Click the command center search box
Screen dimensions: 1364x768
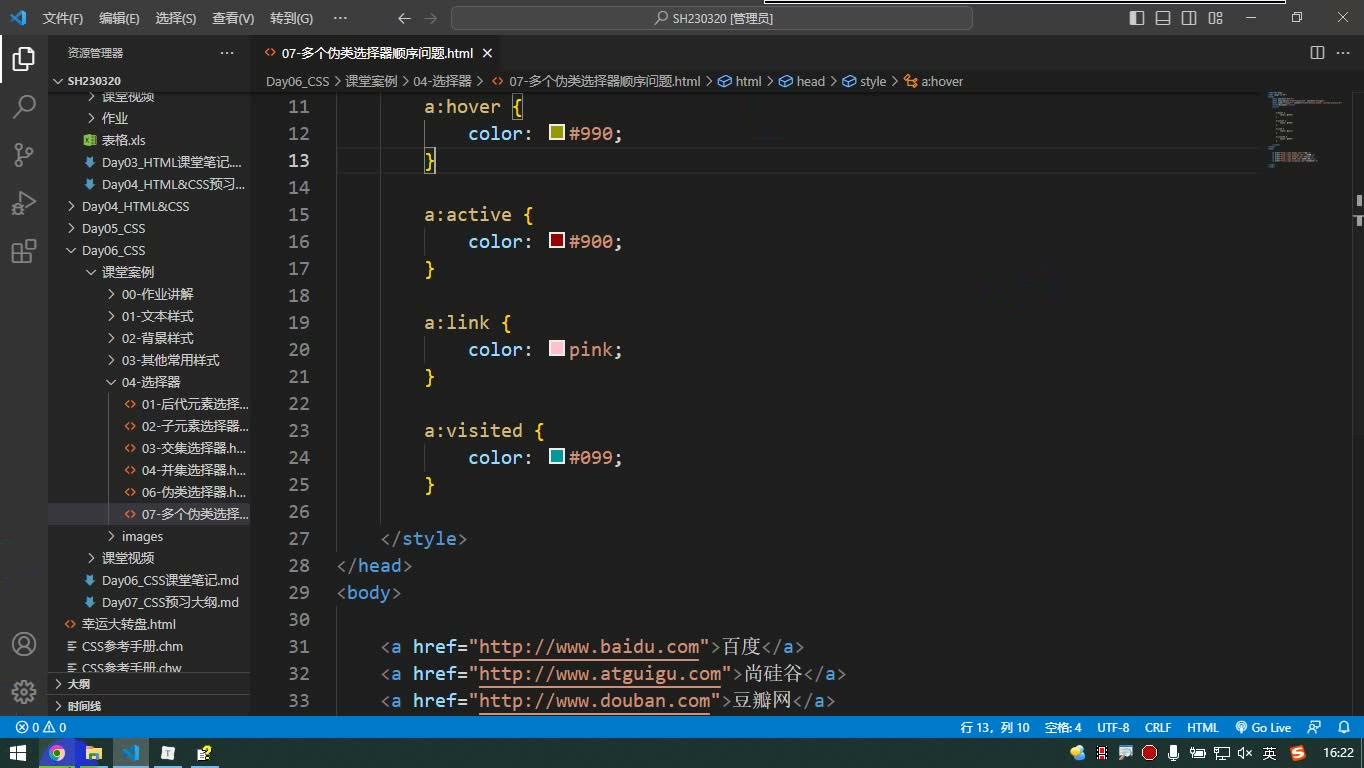[712, 18]
